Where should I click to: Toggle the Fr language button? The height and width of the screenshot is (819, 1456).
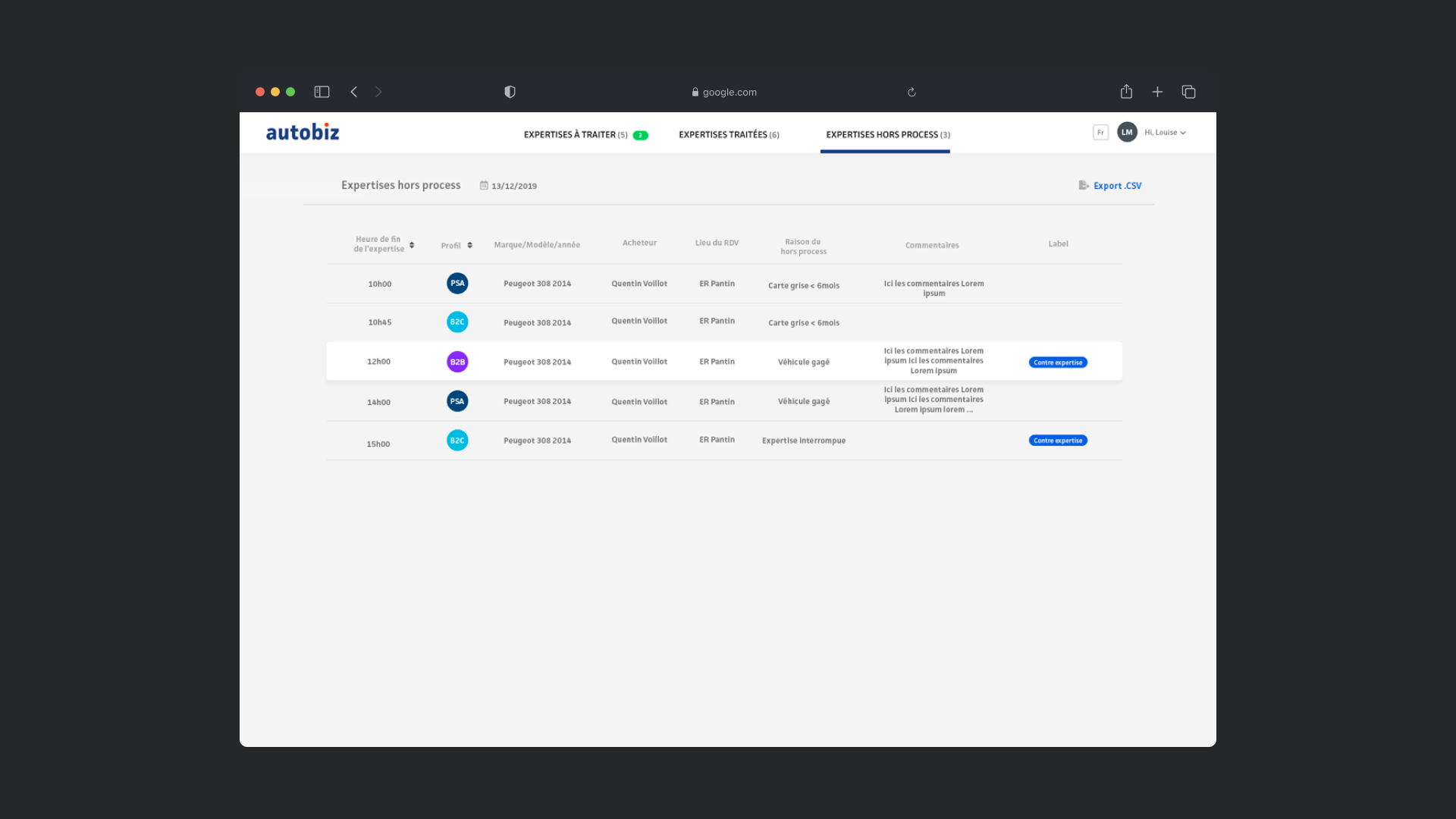pyautogui.click(x=1100, y=133)
